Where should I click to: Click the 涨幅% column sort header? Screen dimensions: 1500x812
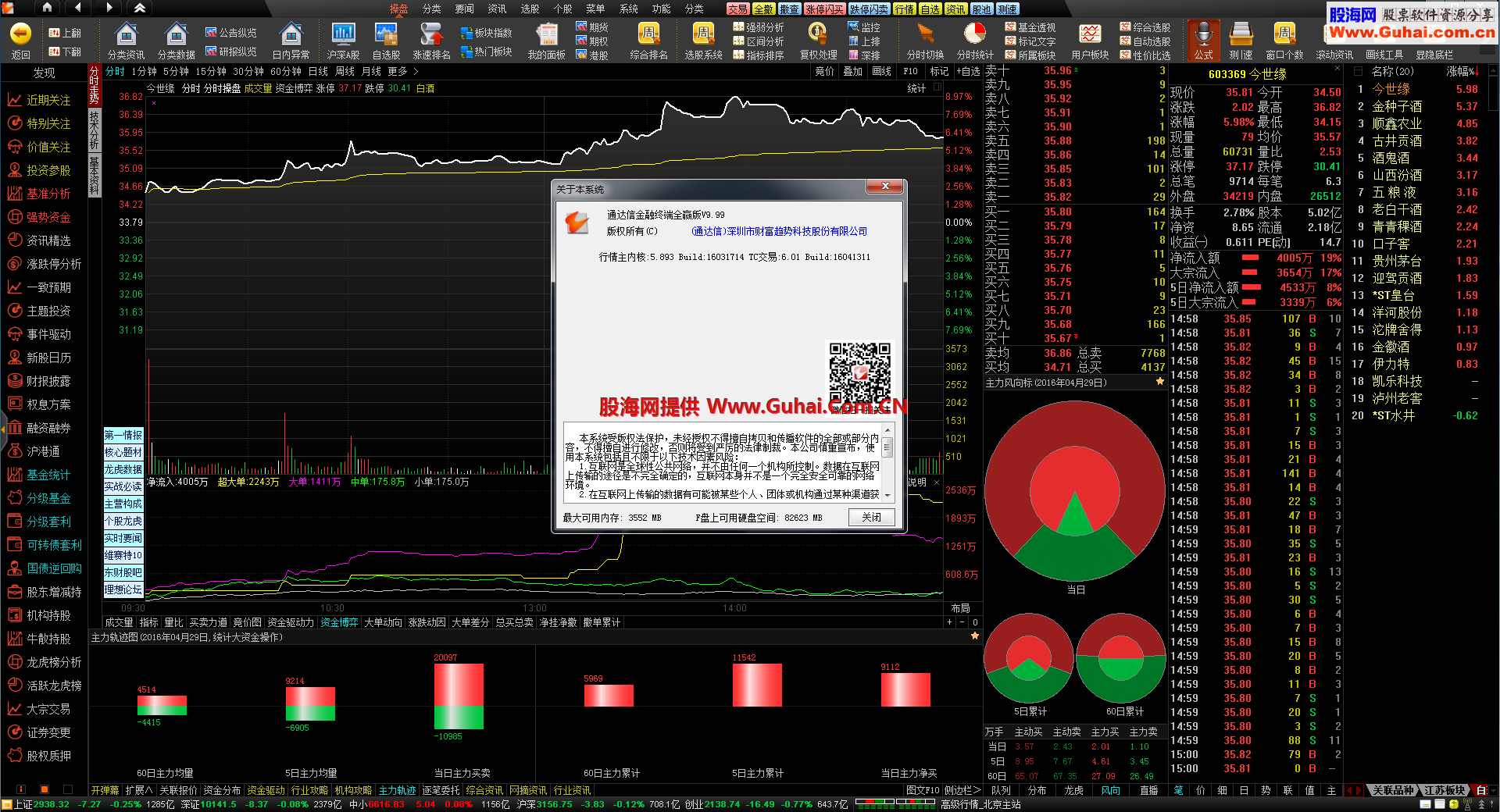[x=1461, y=71]
